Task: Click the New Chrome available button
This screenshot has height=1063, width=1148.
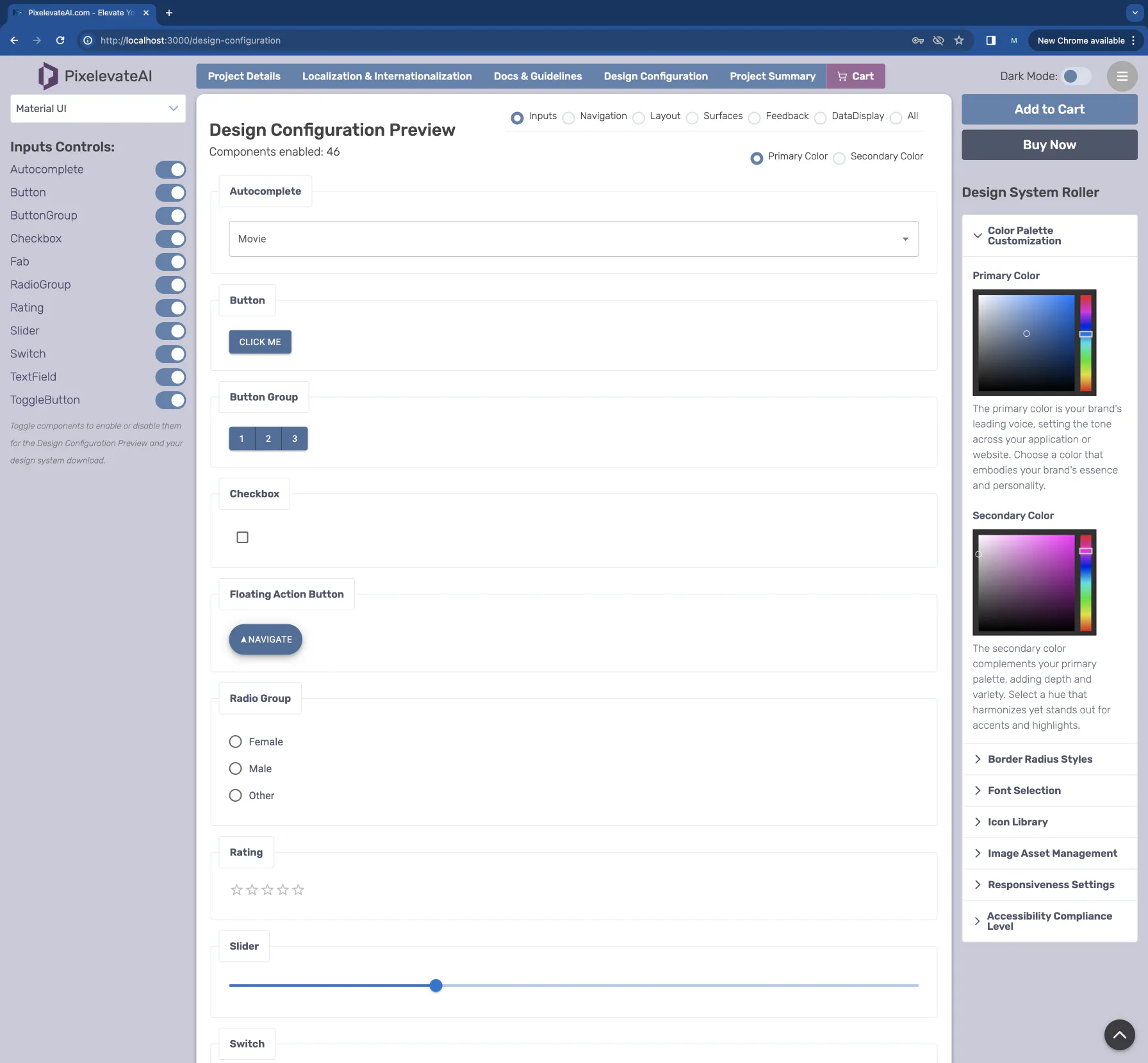Action: tap(1086, 40)
